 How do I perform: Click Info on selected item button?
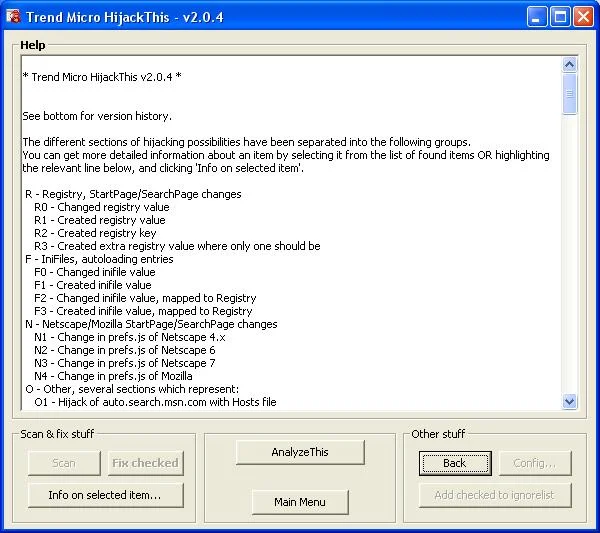pos(105,495)
